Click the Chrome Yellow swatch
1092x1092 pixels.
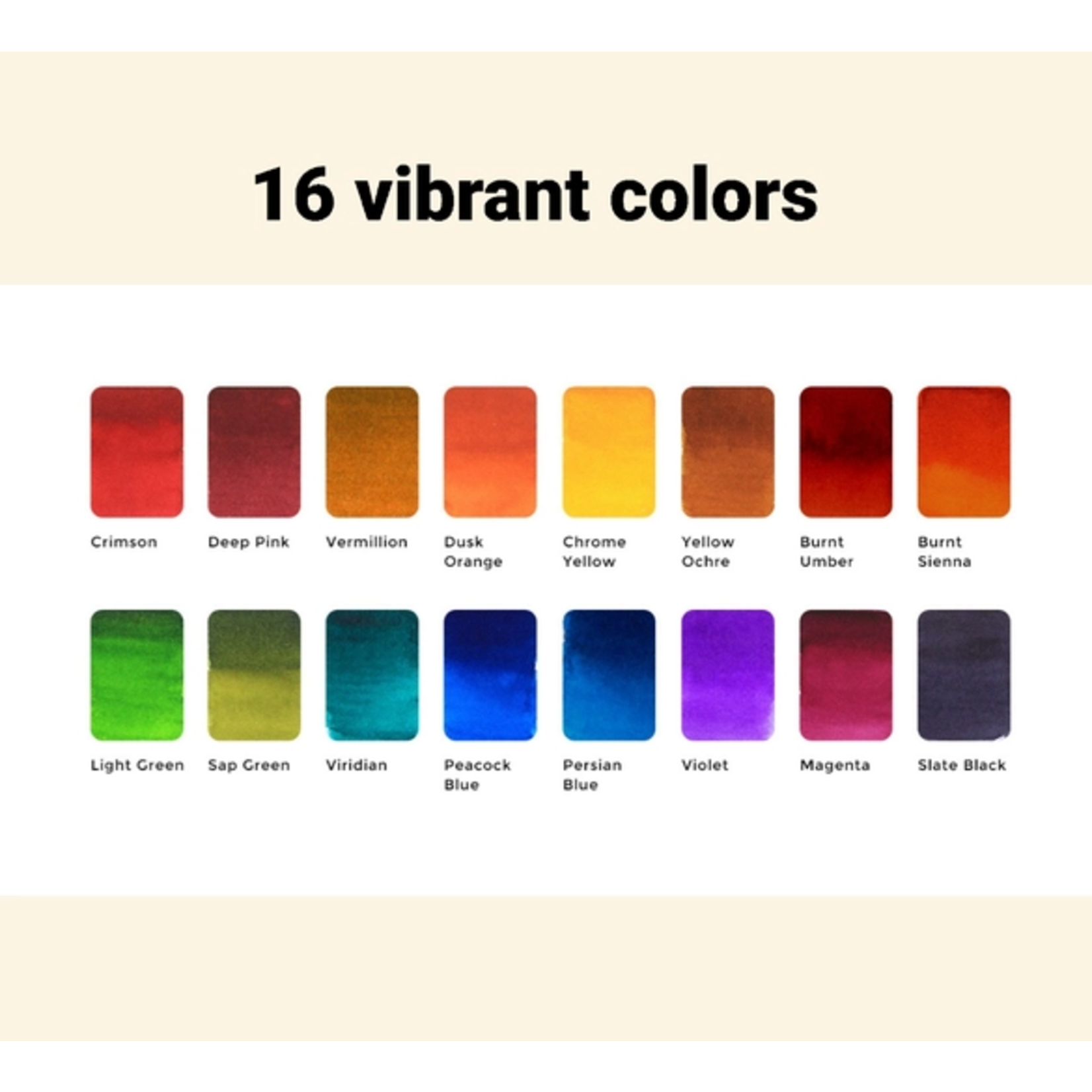click(609, 451)
